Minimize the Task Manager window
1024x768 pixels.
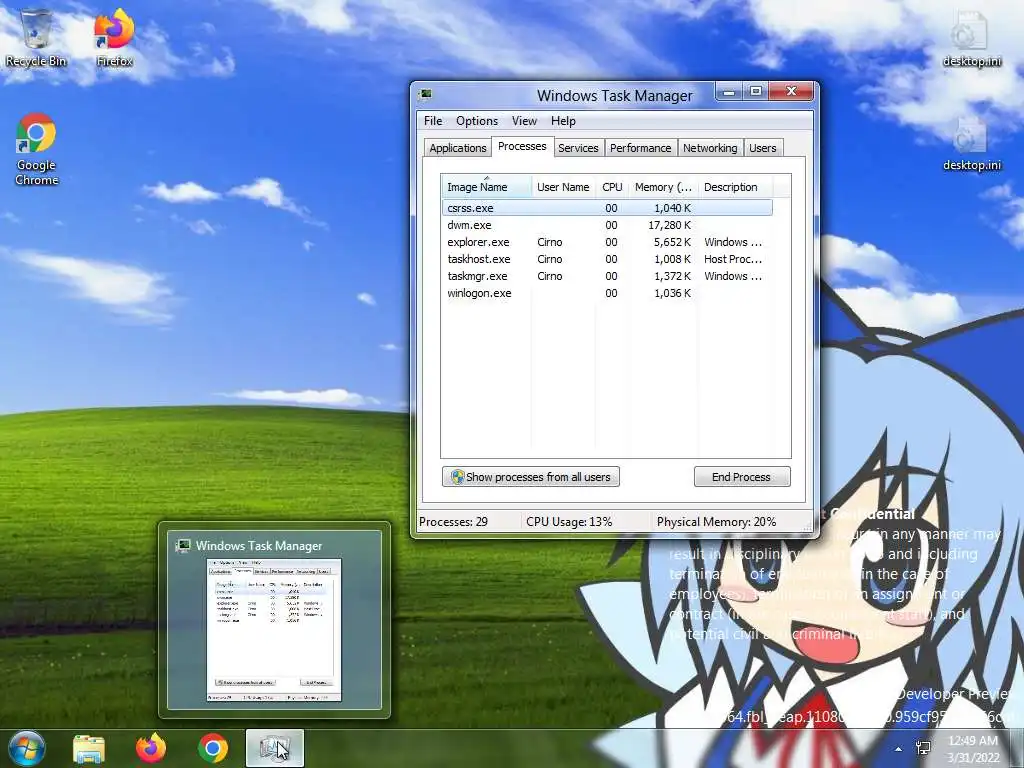point(729,92)
